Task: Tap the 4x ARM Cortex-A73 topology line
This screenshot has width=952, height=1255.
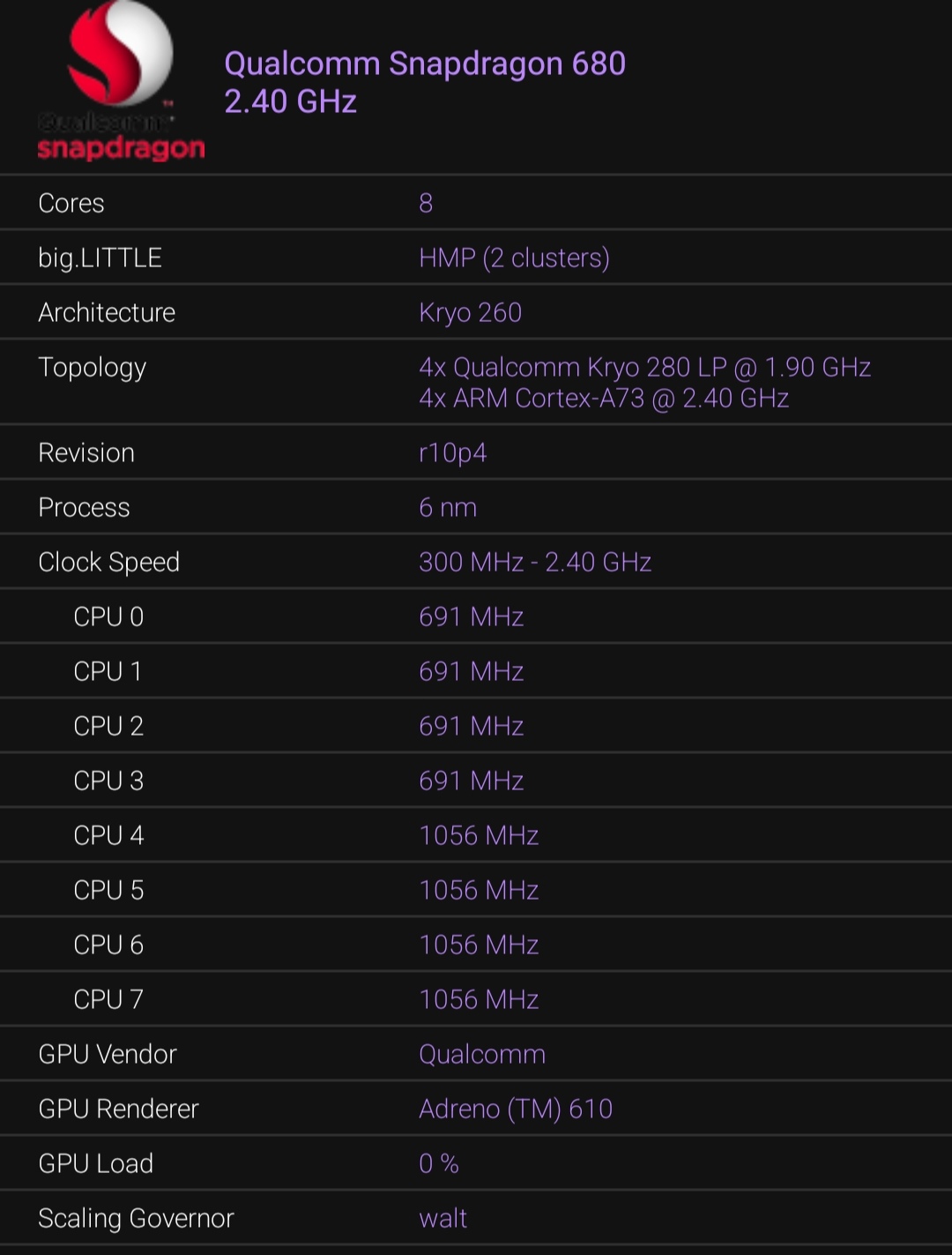Action: [604, 399]
